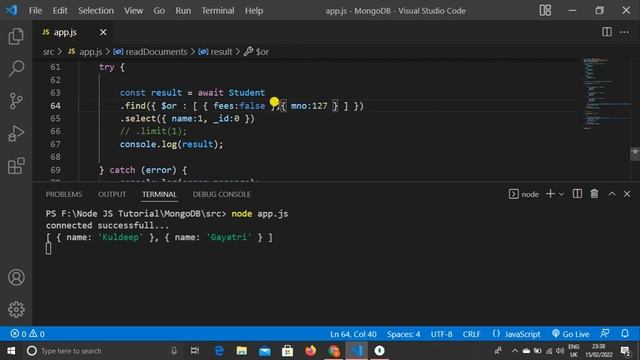This screenshot has height=360, width=640.
Task: Split the terminal panel
Action: 577,194
